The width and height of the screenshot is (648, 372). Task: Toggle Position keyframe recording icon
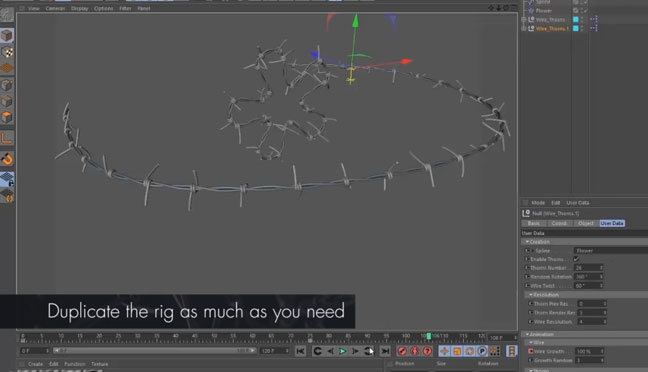(x=444, y=351)
